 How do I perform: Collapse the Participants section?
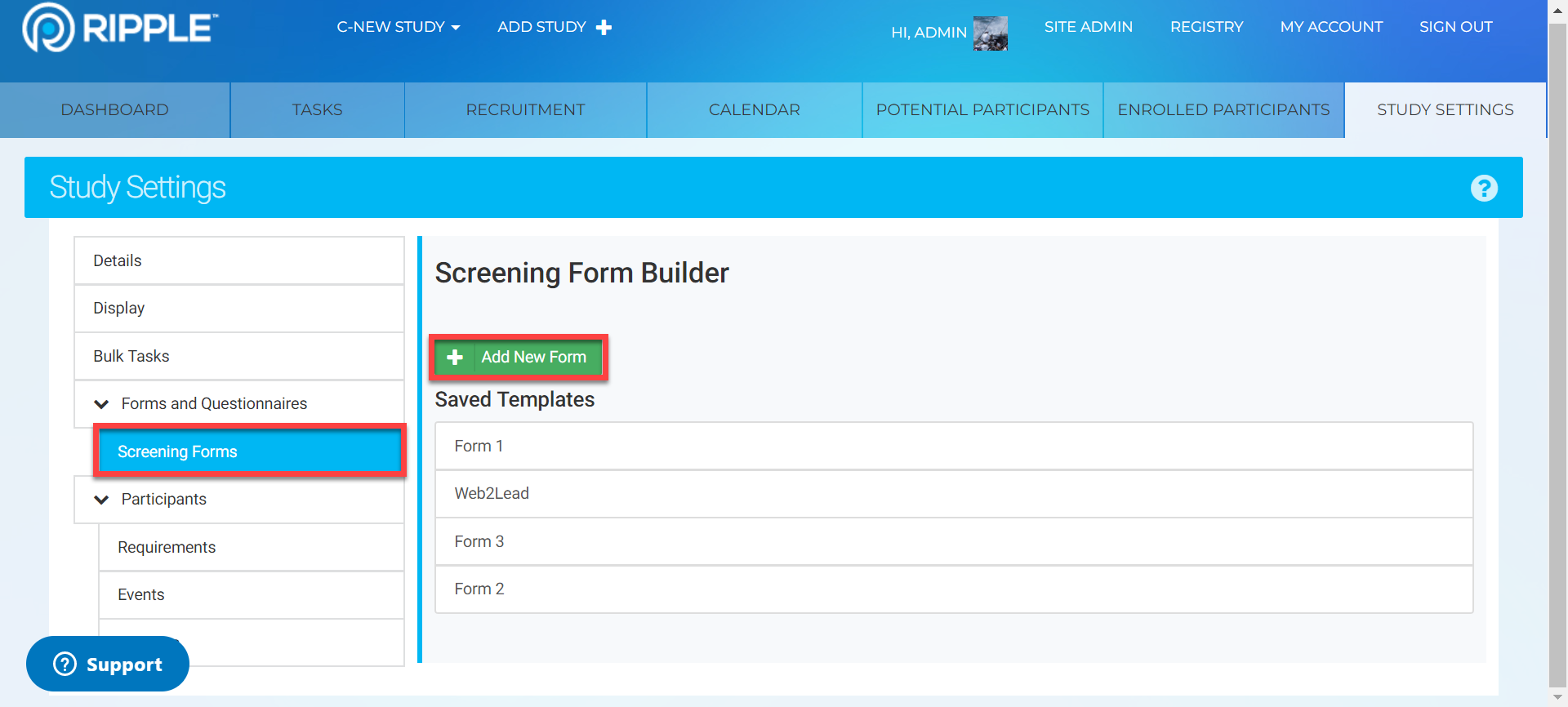pyautogui.click(x=102, y=500)
